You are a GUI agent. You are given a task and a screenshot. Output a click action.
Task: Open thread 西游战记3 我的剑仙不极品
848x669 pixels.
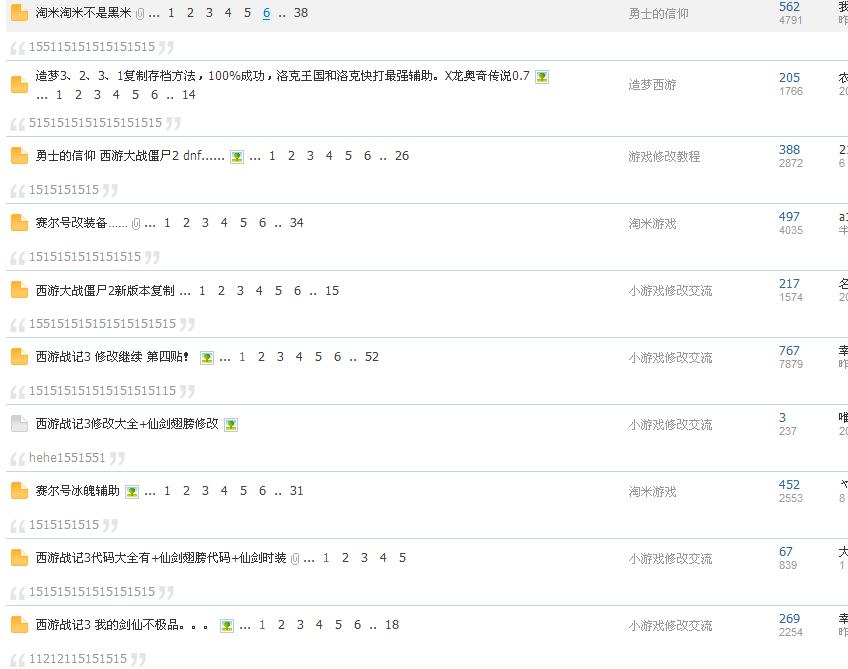pos(122,625)
